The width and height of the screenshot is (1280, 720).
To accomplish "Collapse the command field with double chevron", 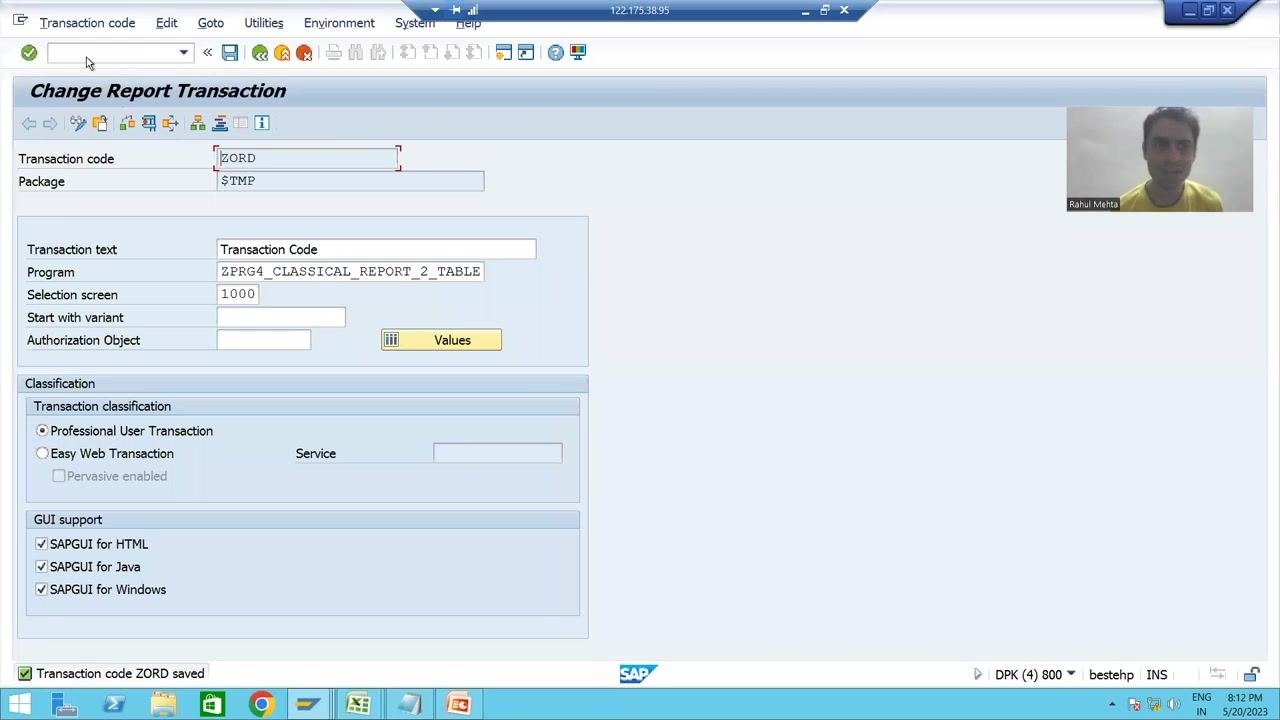I will (207, 52).
